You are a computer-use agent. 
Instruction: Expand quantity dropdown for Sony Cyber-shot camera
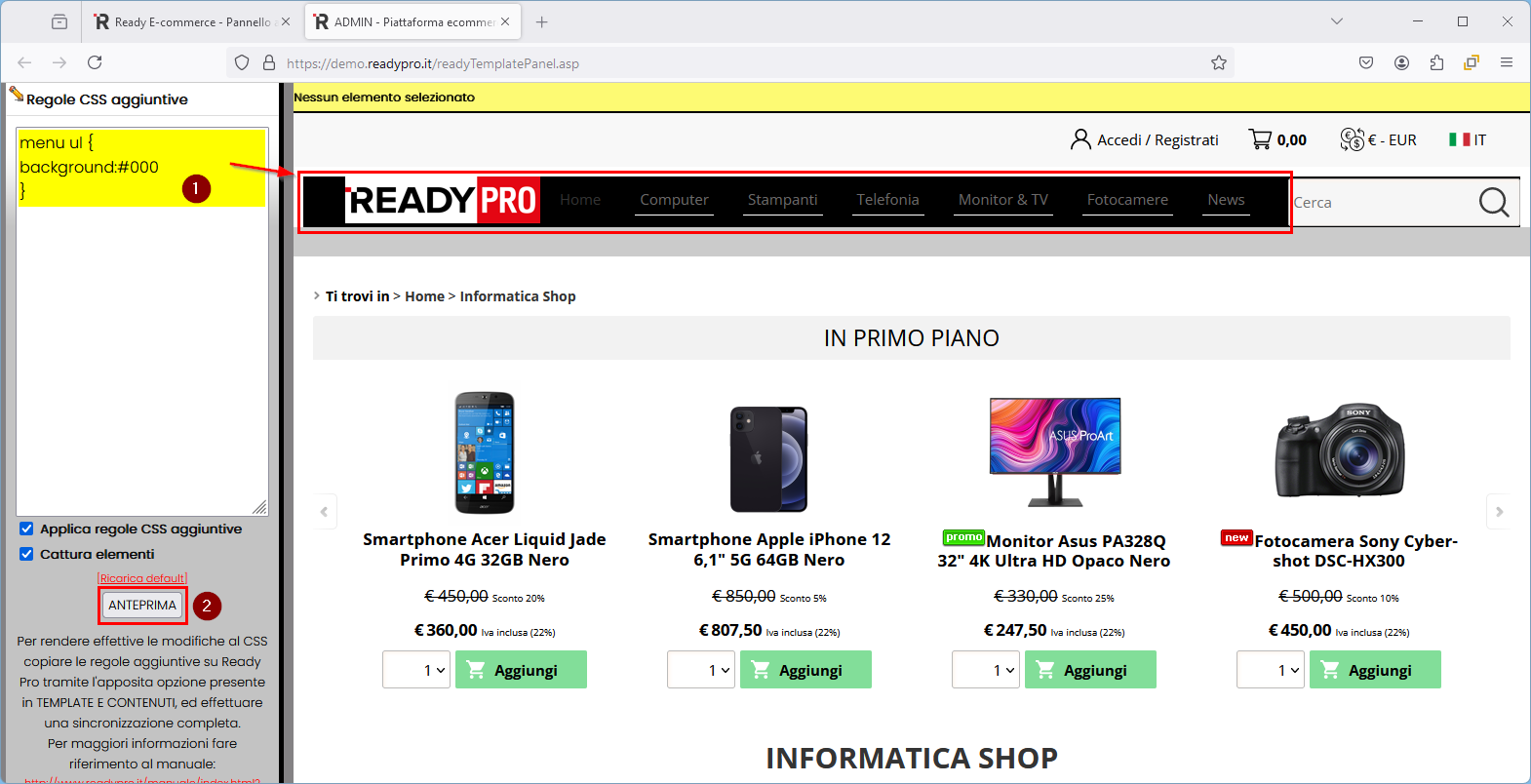pyautogui.click(x=1271, y=670)
